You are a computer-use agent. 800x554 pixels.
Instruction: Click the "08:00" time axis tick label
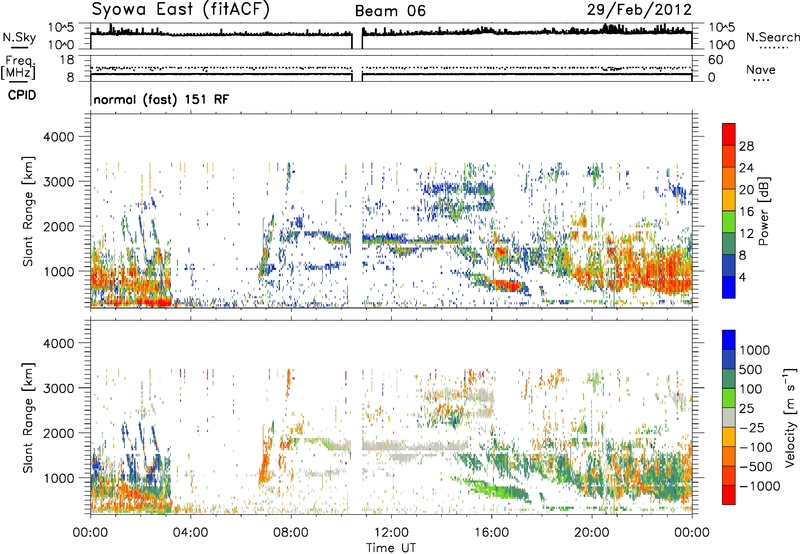click(x=291, y=533)
